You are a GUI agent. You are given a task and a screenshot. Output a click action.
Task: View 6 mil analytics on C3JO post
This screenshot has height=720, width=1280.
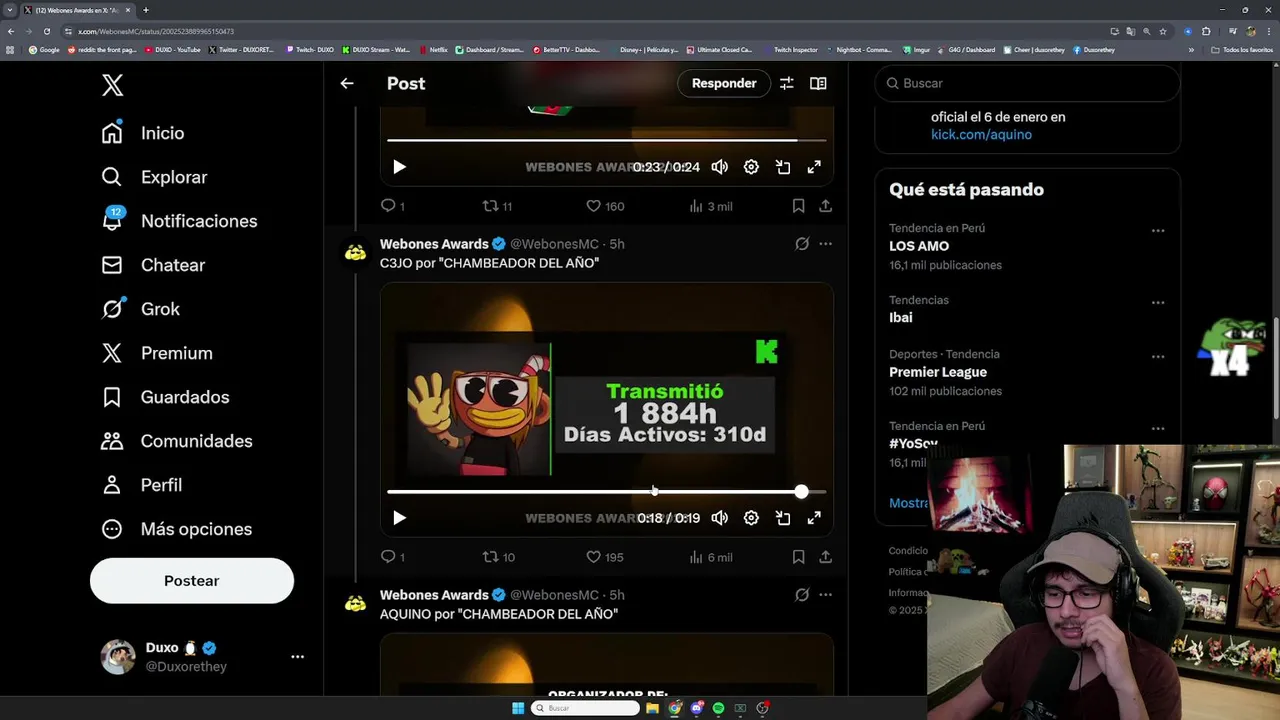[x=711, y=557]
